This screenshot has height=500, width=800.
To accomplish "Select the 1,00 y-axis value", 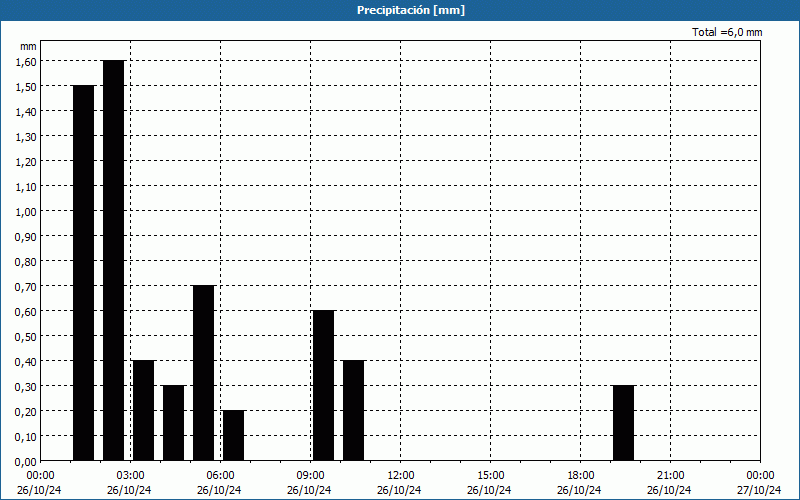I will tap(26, 212).
